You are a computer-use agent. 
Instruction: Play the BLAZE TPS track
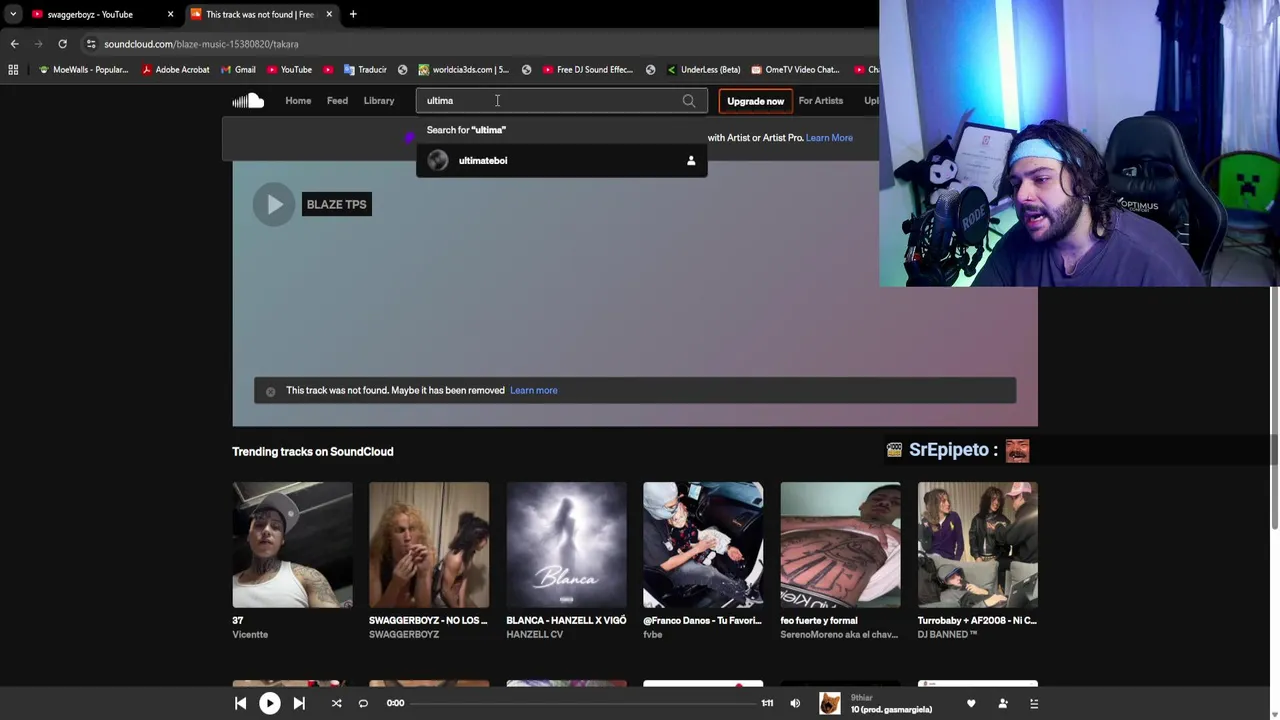tap(274, 204)
